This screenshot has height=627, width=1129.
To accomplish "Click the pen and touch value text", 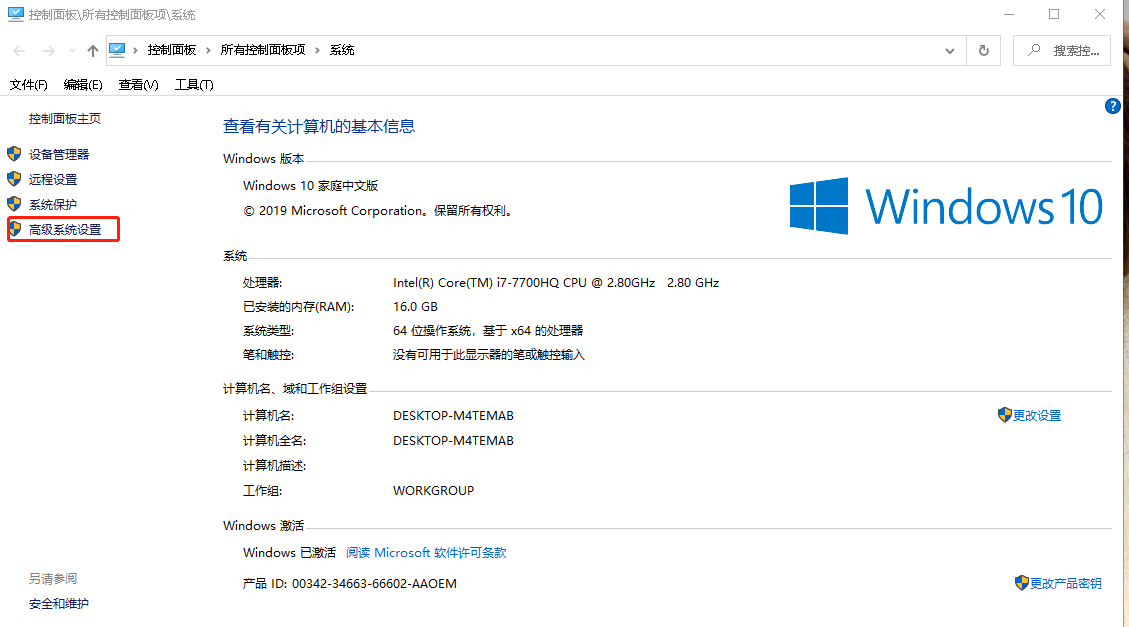I will [x=489, y=355].
